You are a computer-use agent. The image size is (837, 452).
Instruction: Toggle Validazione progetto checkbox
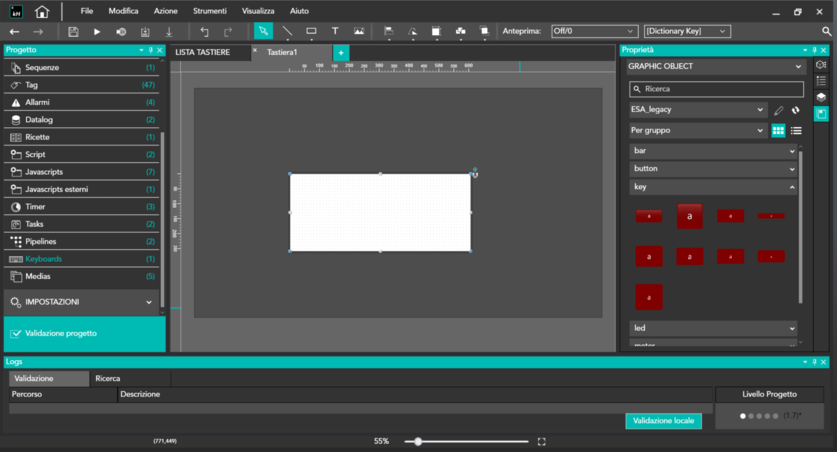(16, 334)
